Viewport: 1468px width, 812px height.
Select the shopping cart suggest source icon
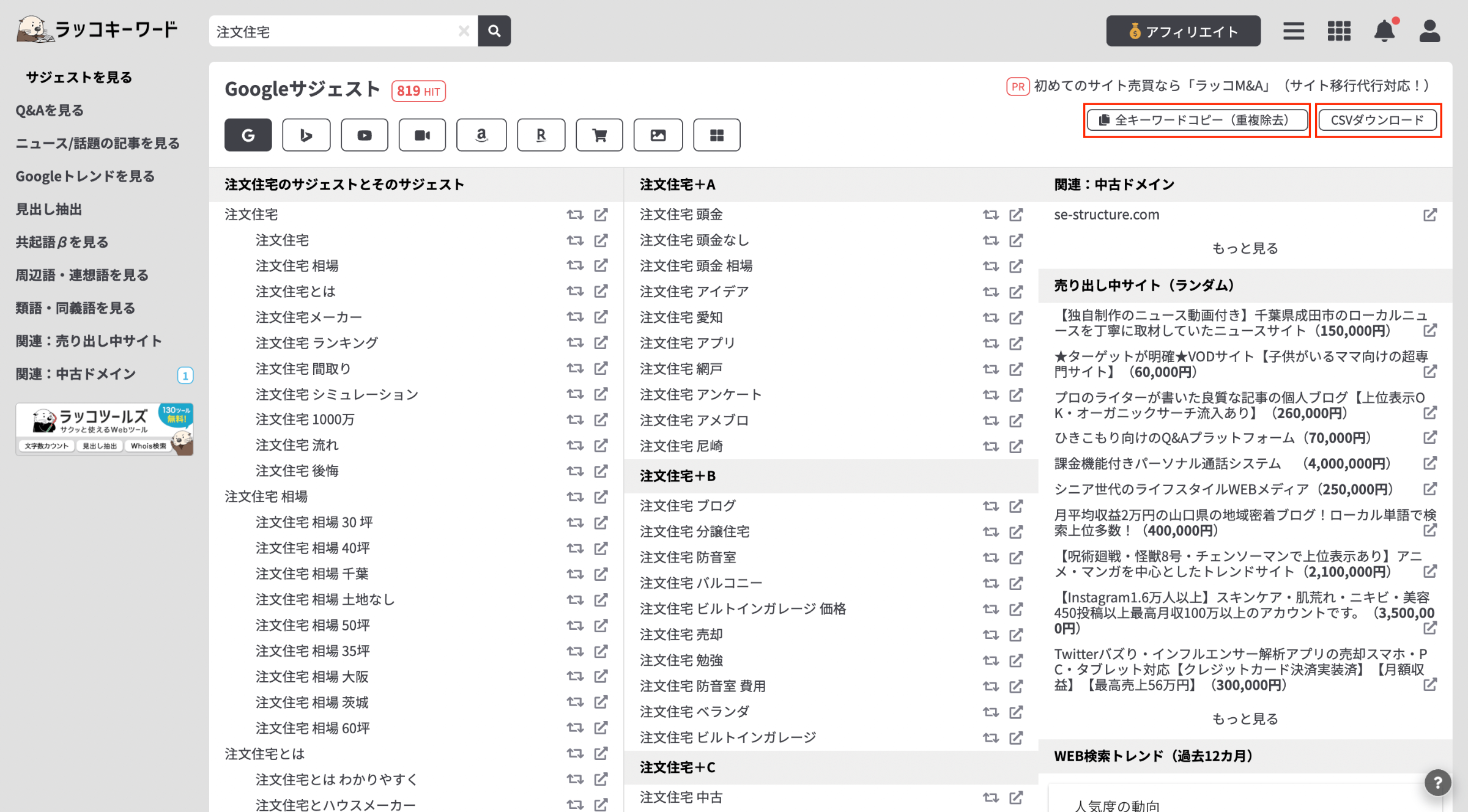599,135
